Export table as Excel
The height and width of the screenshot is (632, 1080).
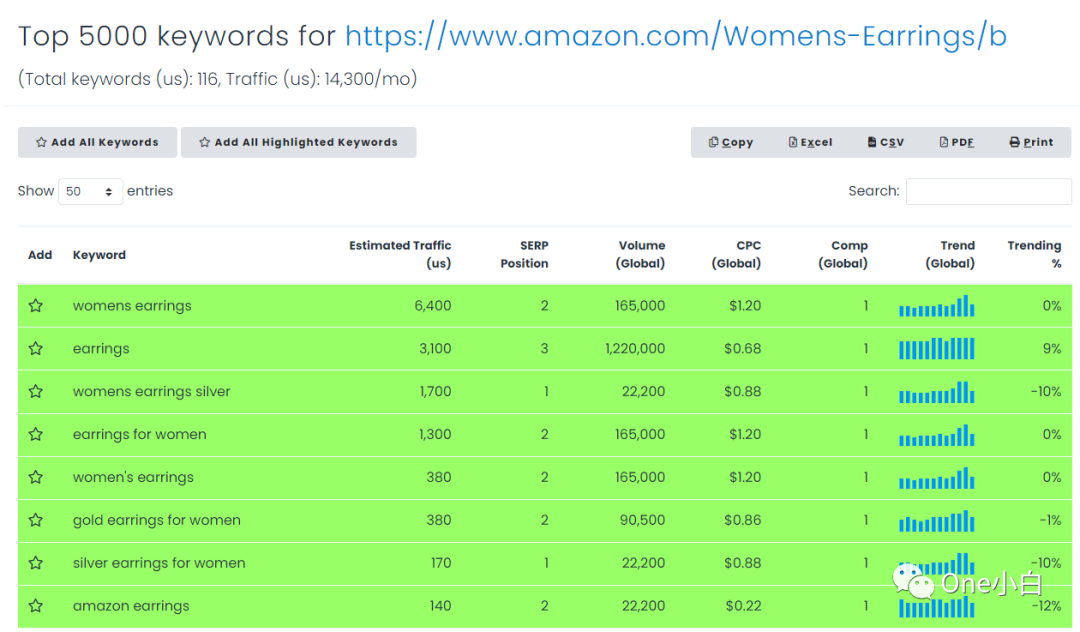(810, 143)
